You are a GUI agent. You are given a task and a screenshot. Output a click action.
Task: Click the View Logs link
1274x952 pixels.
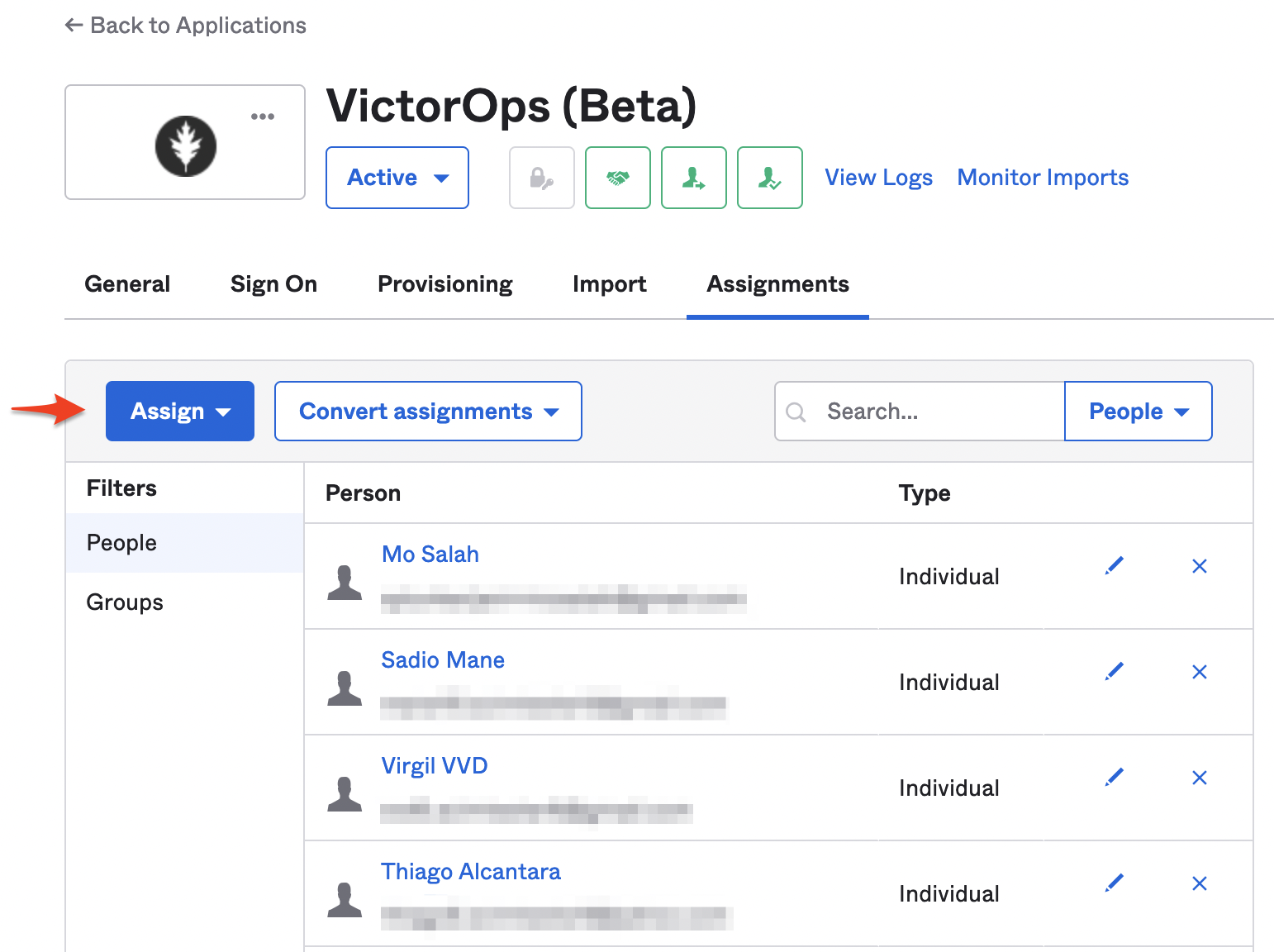tap(878, 177)
